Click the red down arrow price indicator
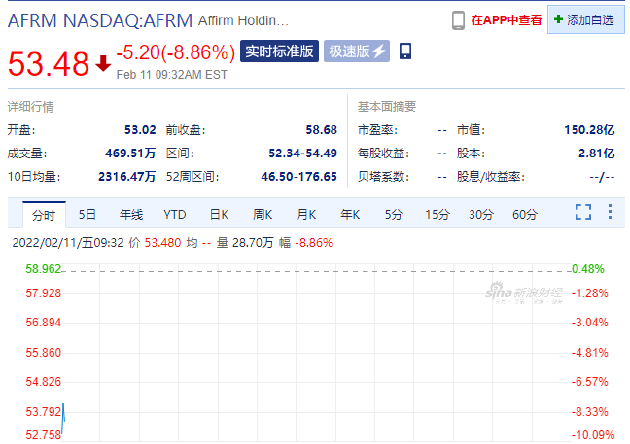 pos(103,63)
